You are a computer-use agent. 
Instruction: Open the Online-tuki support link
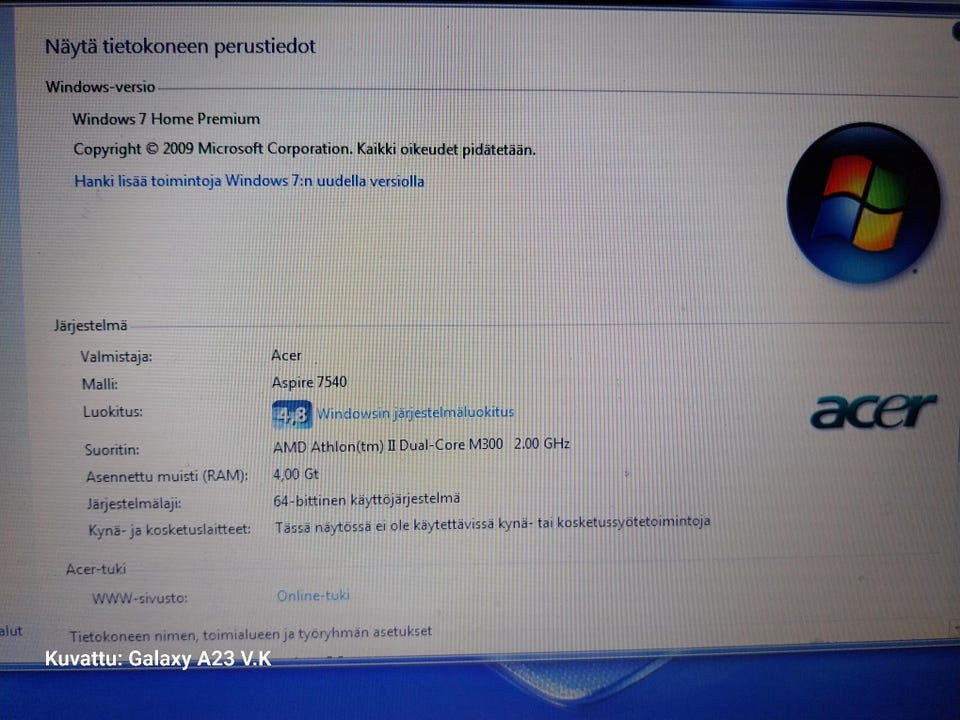tap(313, 596)
